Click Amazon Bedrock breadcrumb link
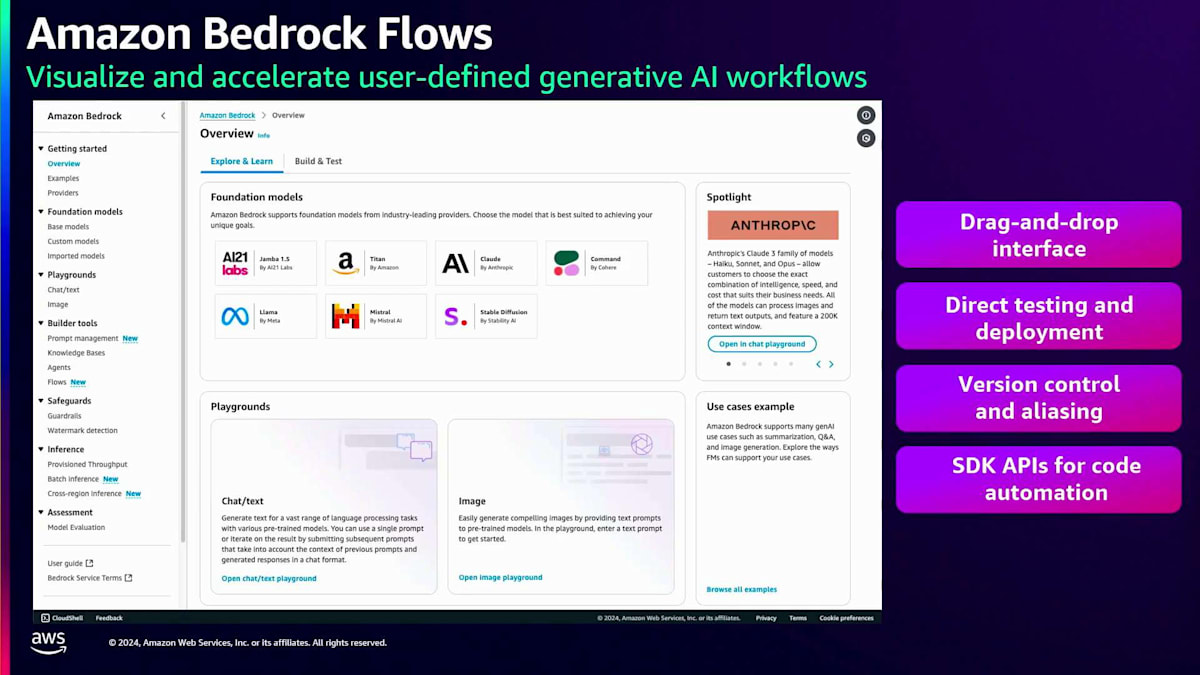1200x675 pixels. (228, 115)
